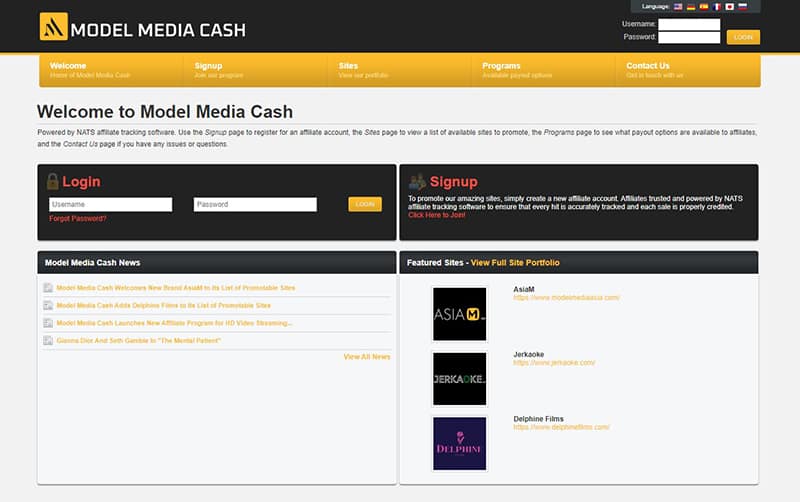Viewport: 800px width, 502px height.
Task: Focus the header Username field
Action: point(689,24)
